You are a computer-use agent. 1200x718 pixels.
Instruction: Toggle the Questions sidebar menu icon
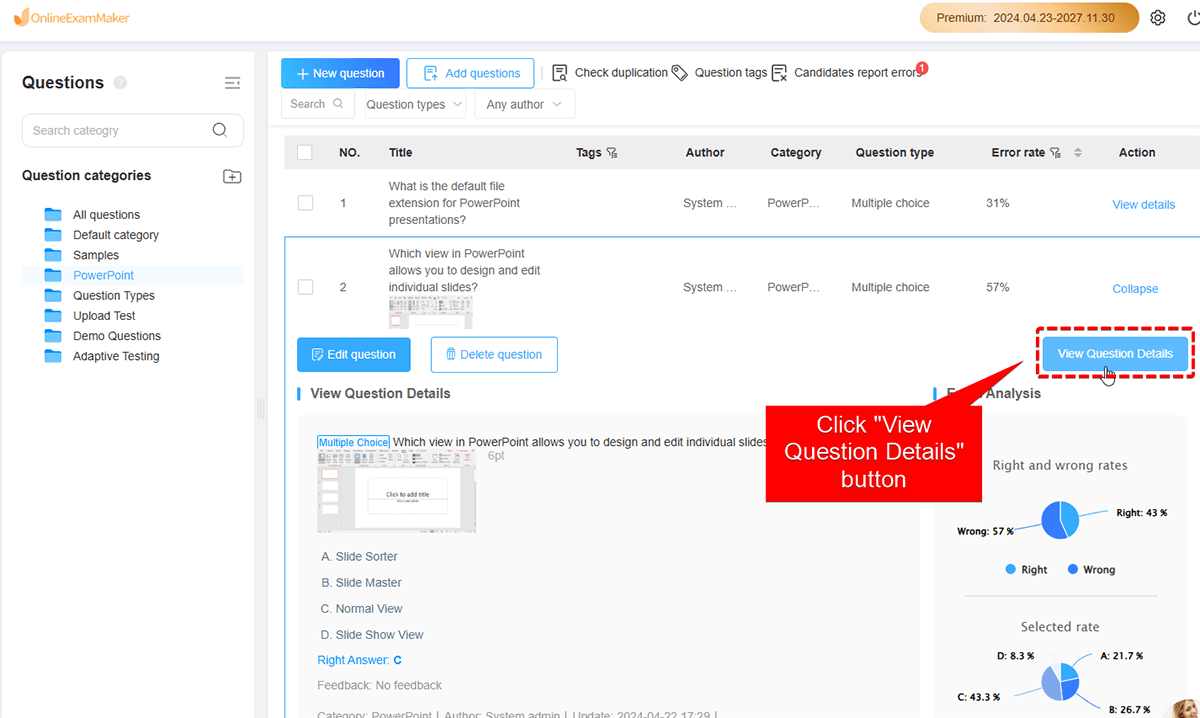pyautogui.click(x=232, y=83)
